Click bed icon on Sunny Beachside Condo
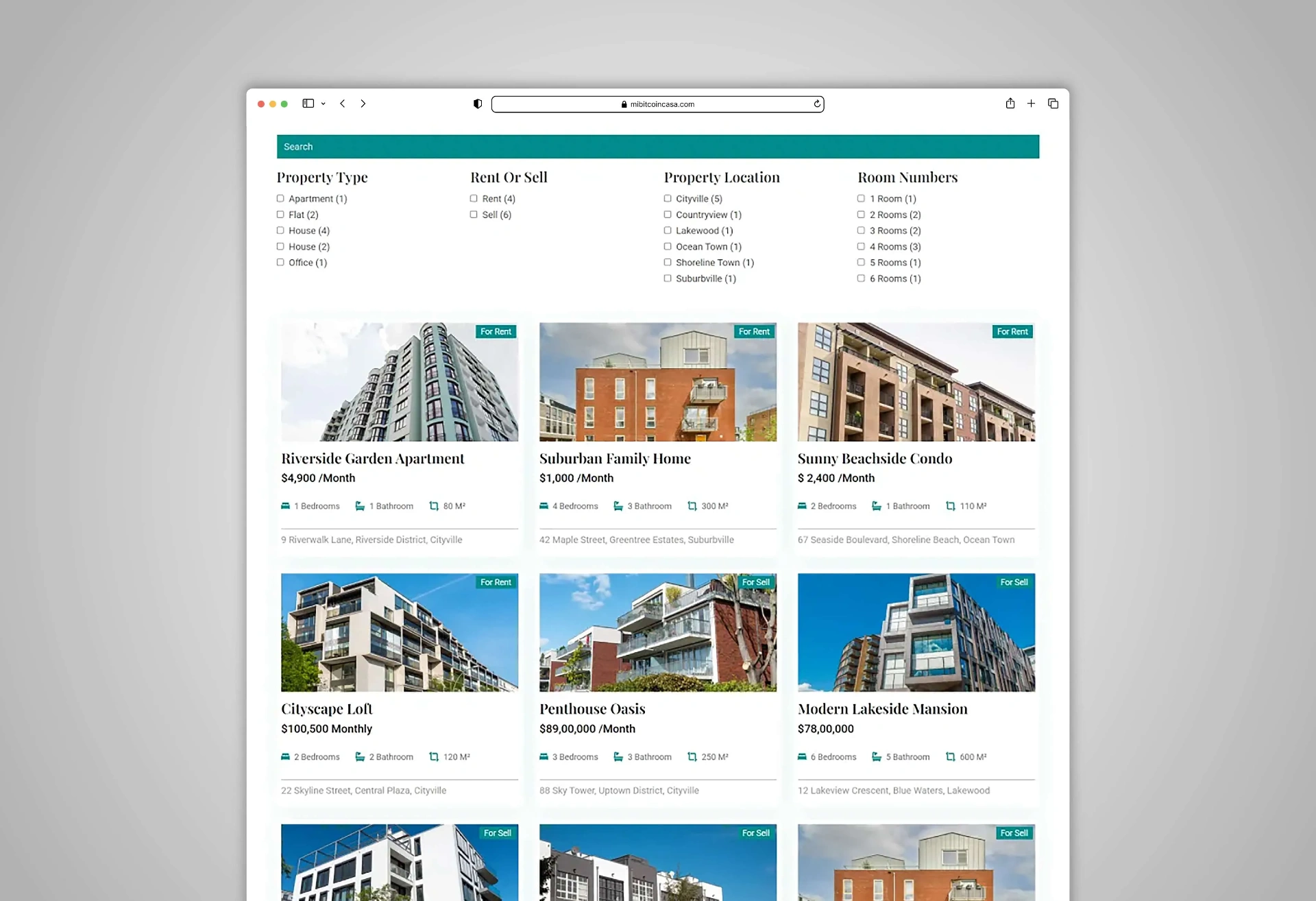Image resolution: width=1316 pixels, height=901 pixels. [802, 506]
